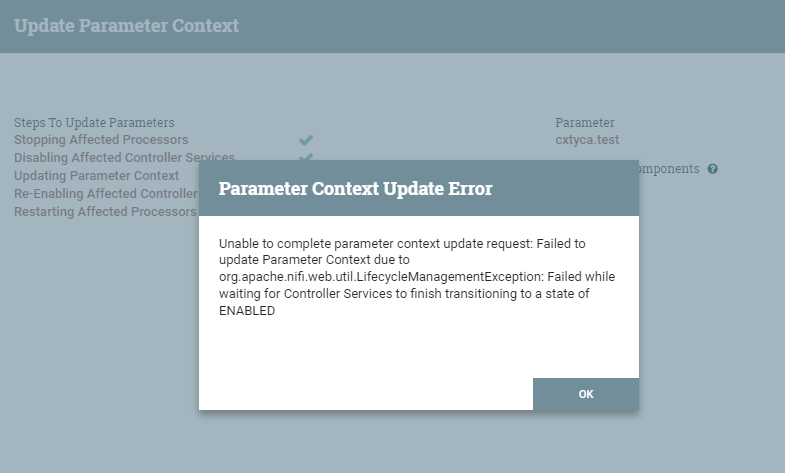Select the word ENABLED in the error message

(247, 311)
